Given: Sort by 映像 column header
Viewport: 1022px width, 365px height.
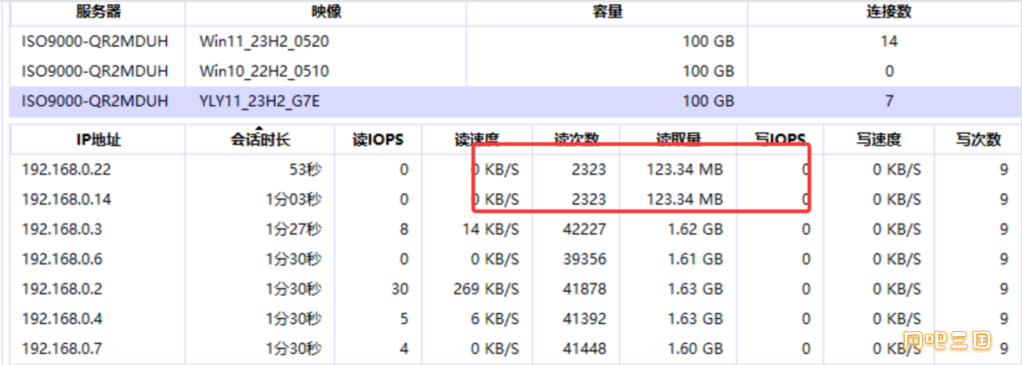Looking at the screenshot, I should [326, 12].
